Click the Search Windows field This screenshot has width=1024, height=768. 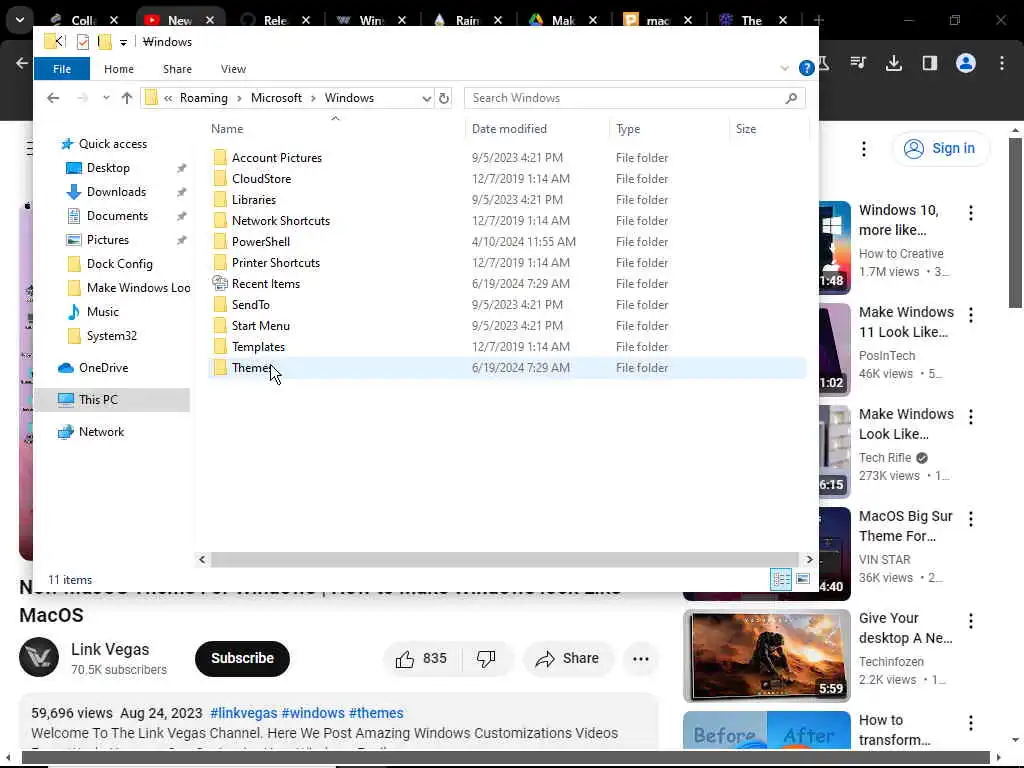coord(634,98)
